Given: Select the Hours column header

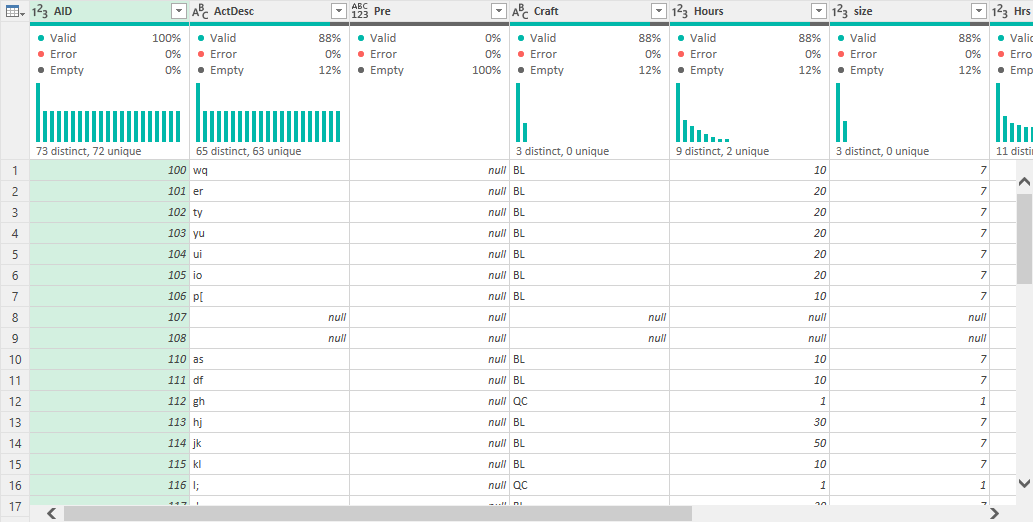Looking at the screenshot, I should tap(740, 11).
